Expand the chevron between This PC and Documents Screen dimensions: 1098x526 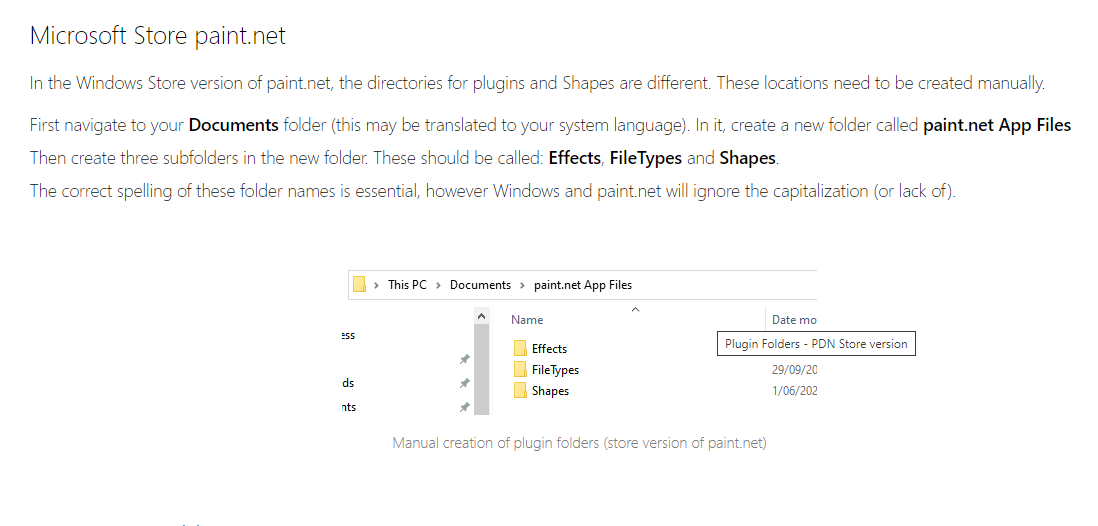pyautogui.click(x=438, y=285)
